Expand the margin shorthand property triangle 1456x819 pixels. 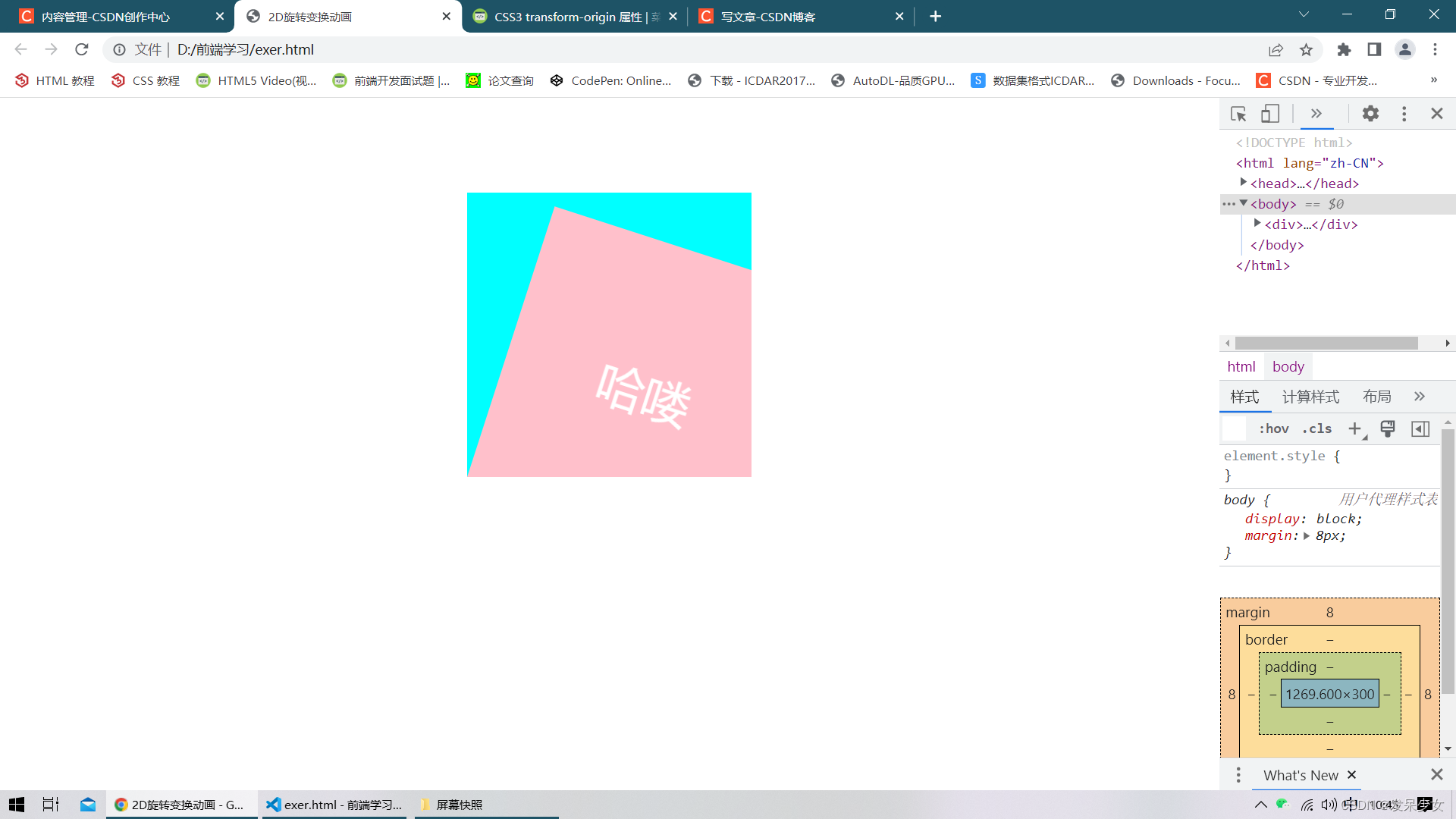[x=1307, y=536]
